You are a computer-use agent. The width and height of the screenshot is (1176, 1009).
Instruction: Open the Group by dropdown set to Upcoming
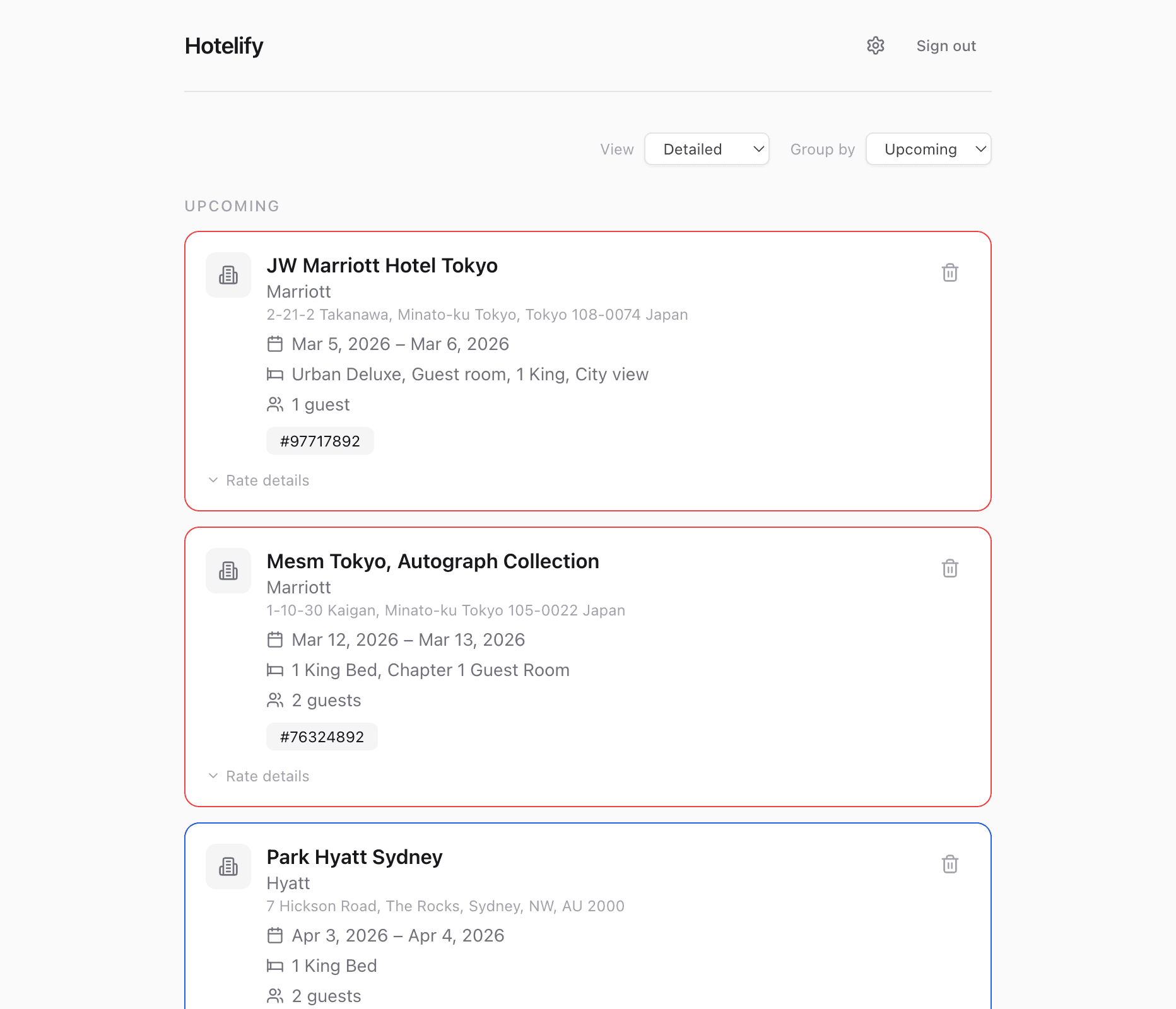tap(928, 149)
